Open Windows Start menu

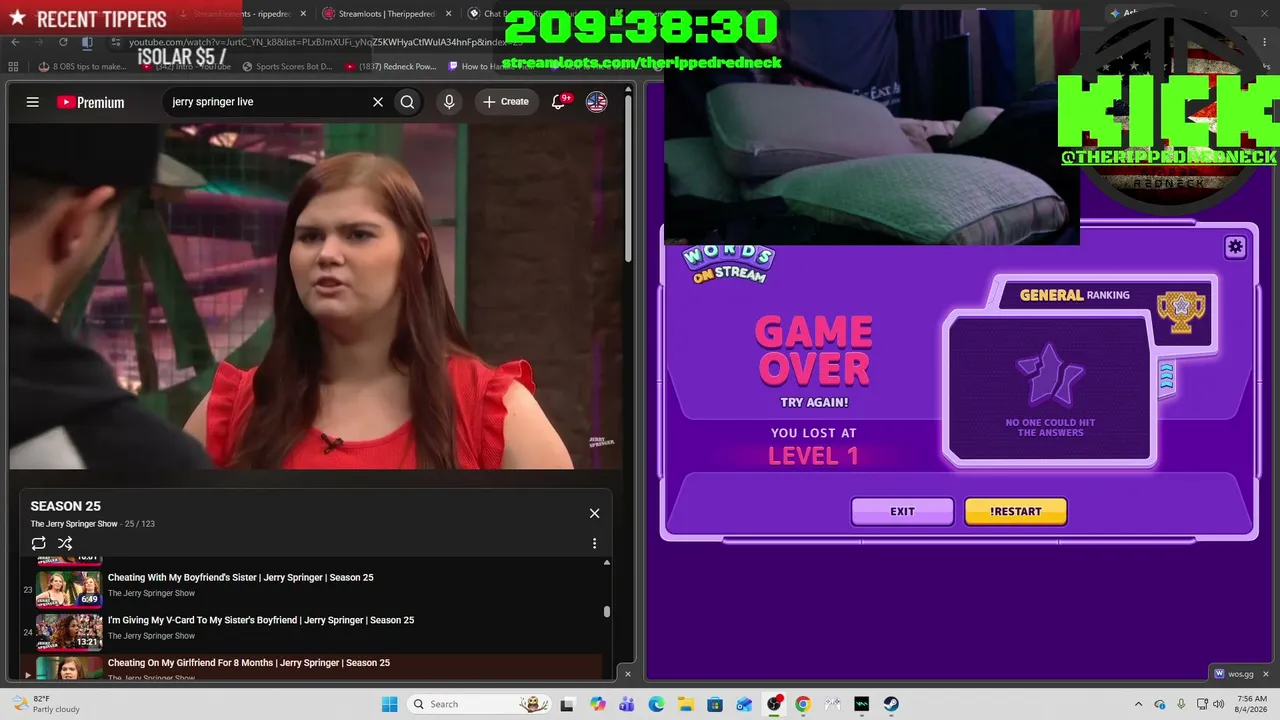(389, 704)
